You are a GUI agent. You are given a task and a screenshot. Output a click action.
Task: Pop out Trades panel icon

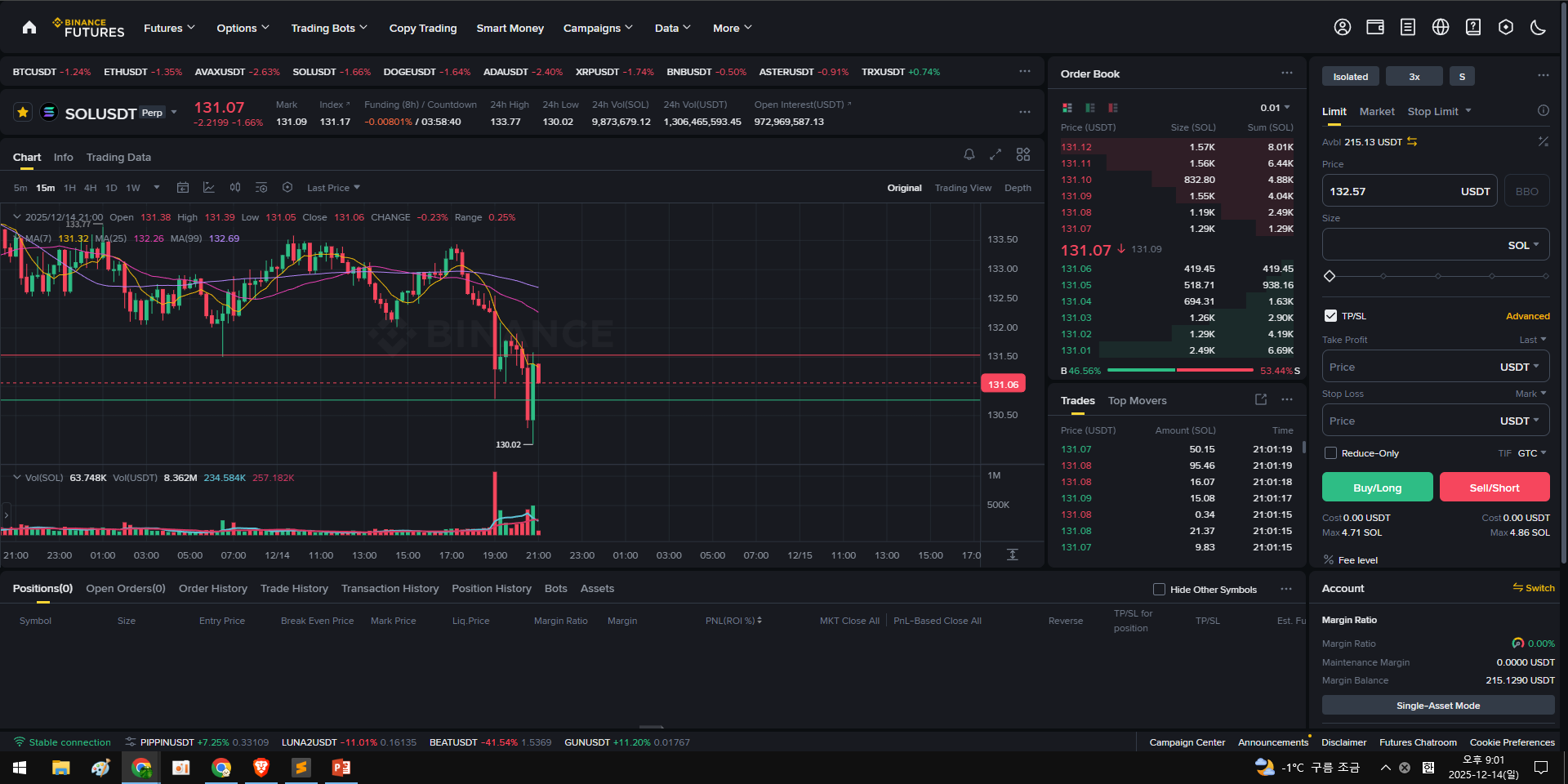[x=1261, y=399]
